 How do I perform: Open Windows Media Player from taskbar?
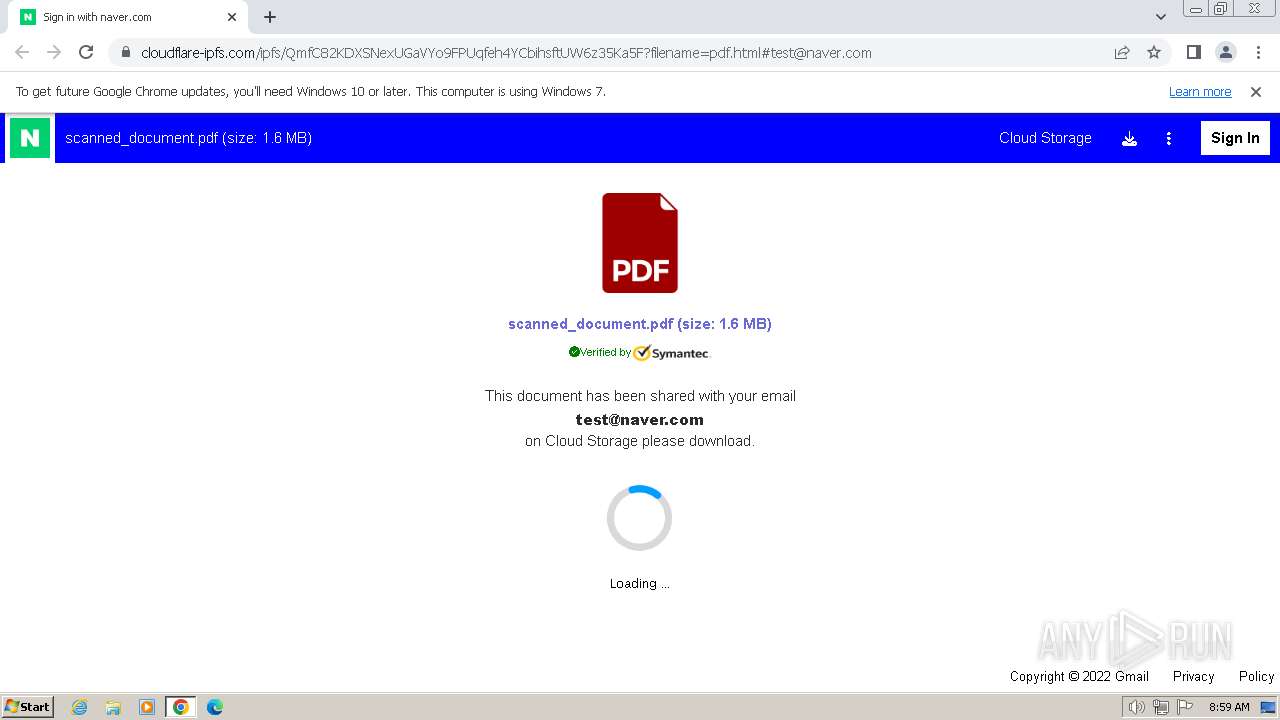(147, 707)
